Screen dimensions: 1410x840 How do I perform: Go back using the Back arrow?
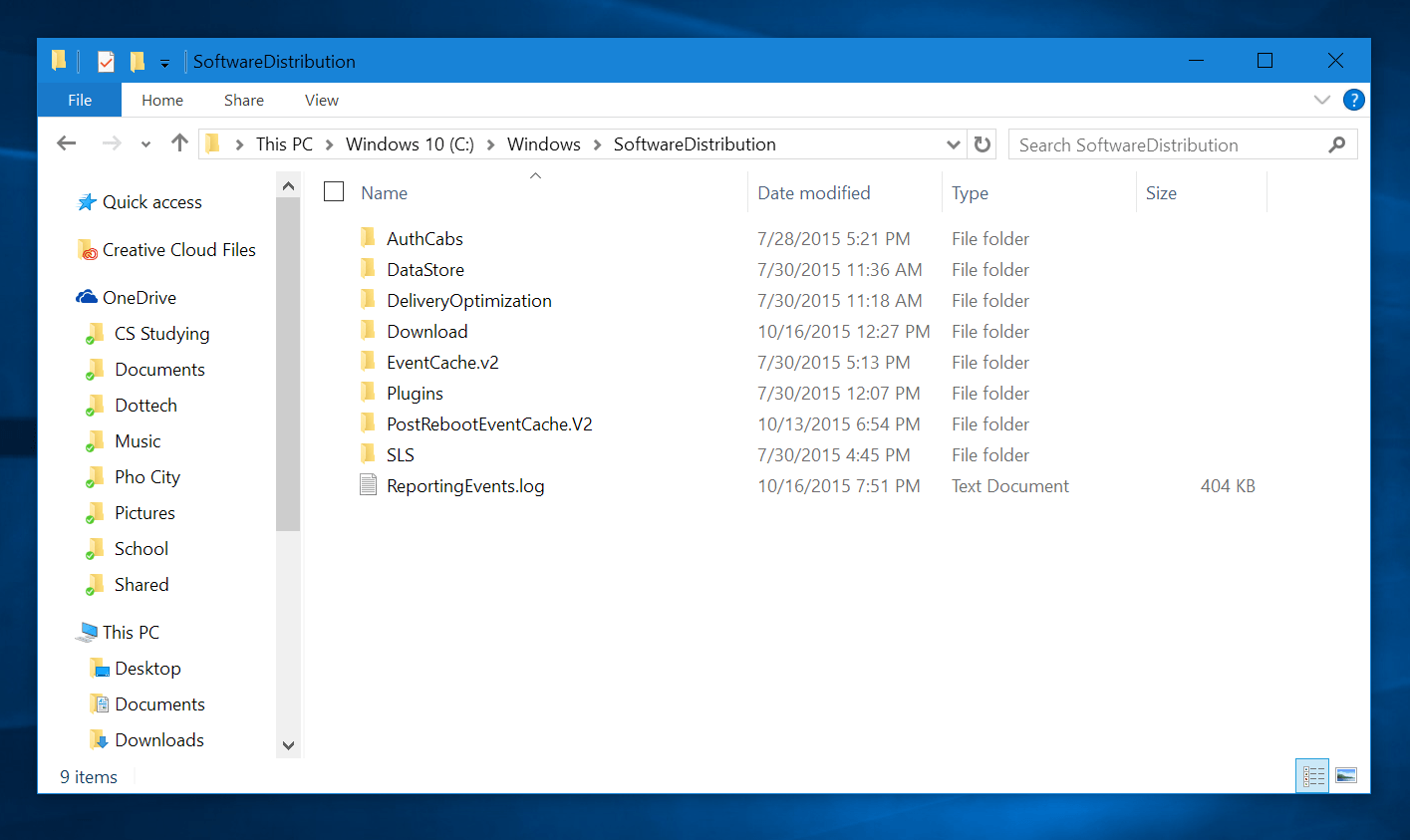[x=67, y=143]
